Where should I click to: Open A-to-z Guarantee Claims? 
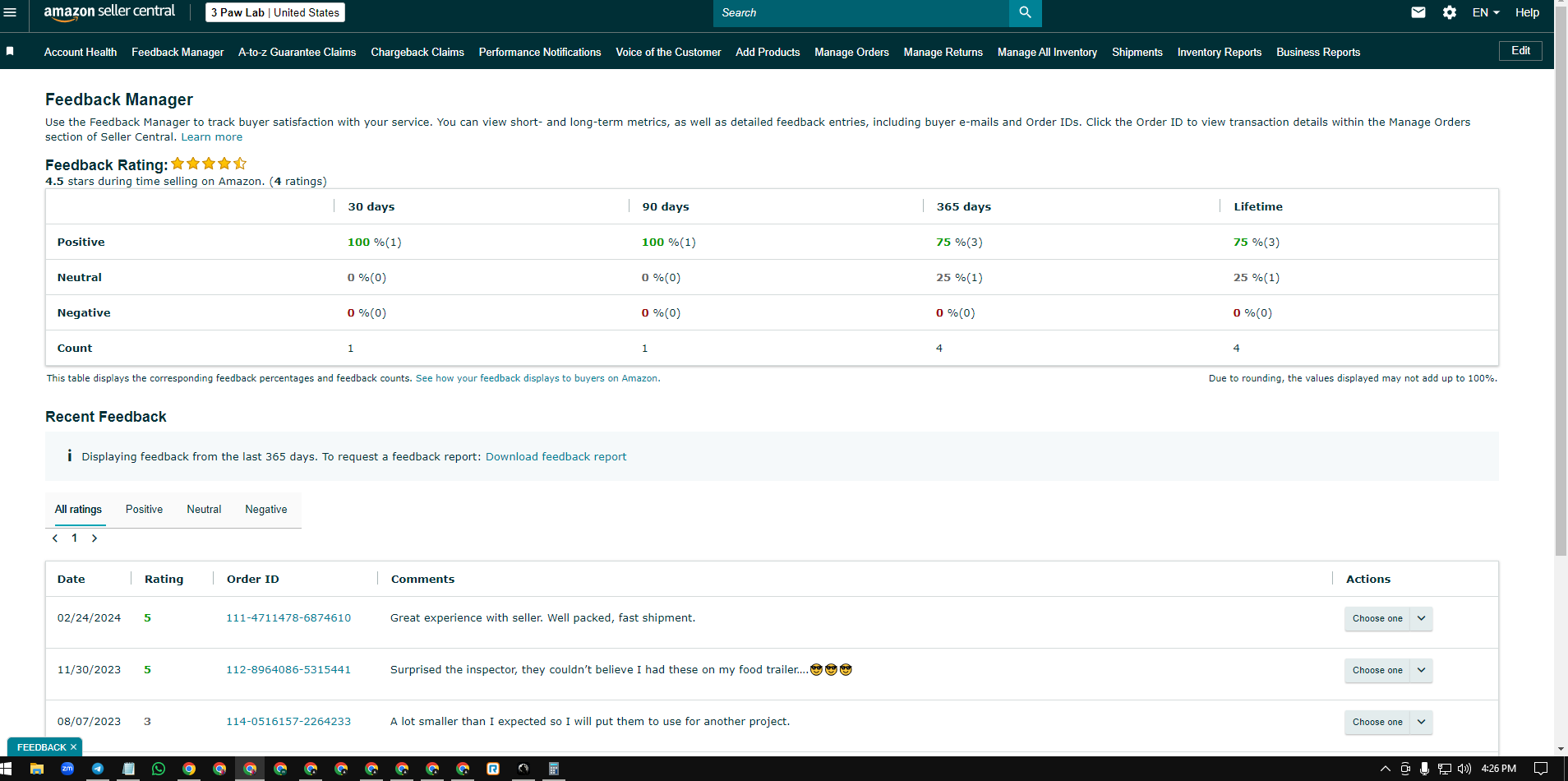(x=297, y=52)
